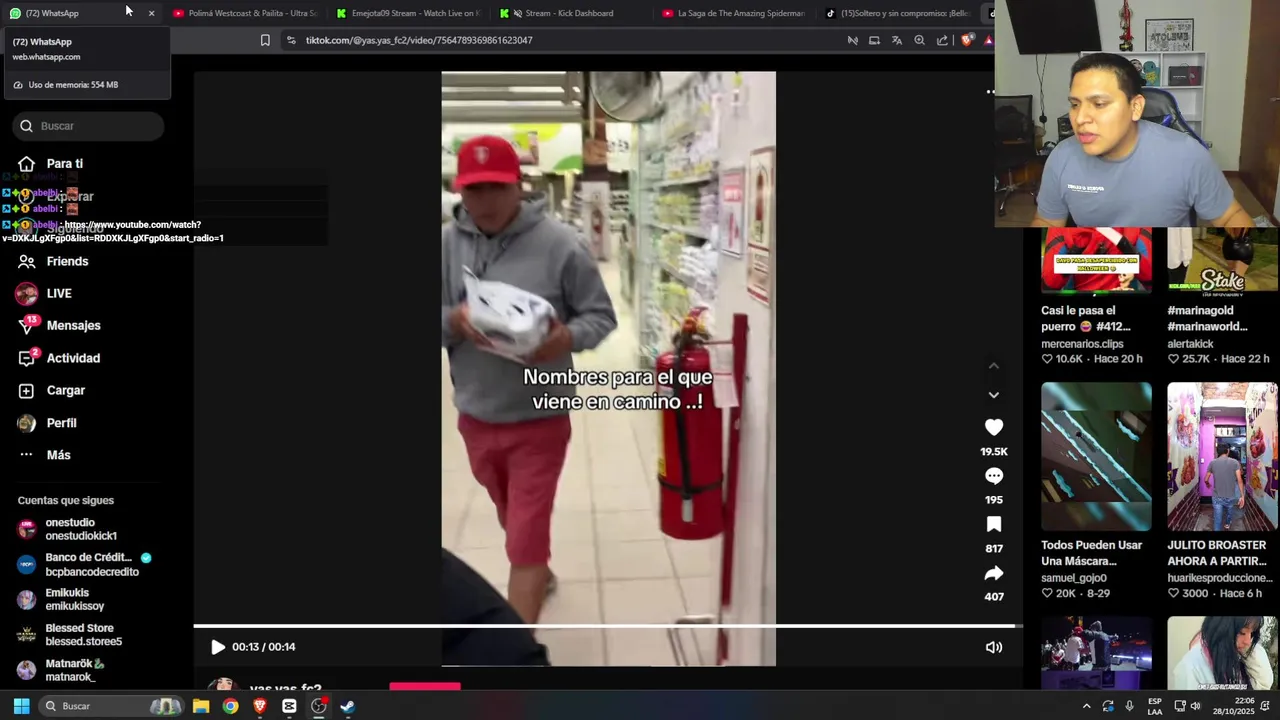Open 'JULITO BROASTER' video thumbnail

point(1222,456)
